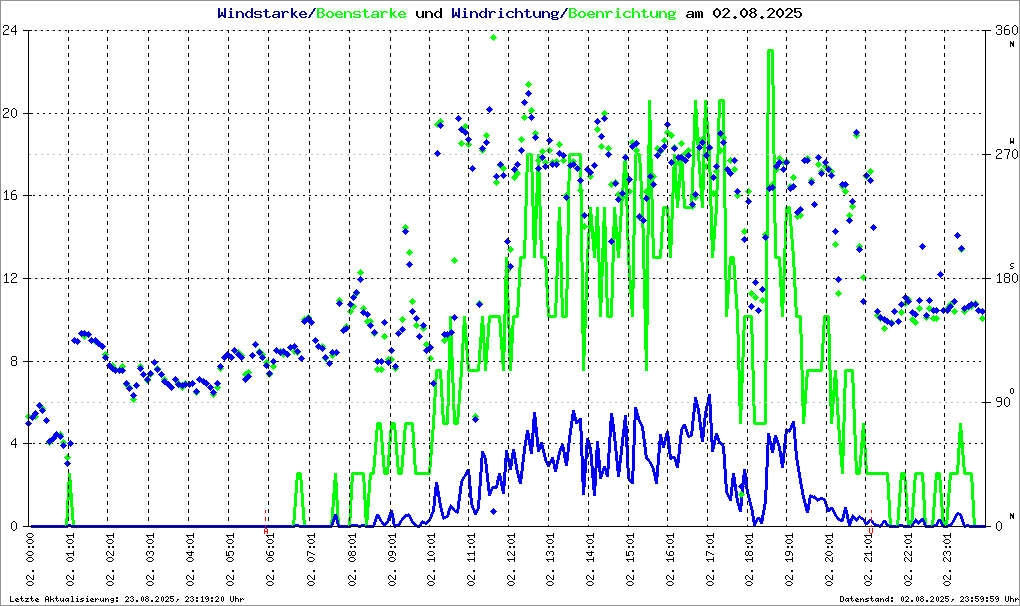Click the date '02.08.2025' in title

pos(757,13)
